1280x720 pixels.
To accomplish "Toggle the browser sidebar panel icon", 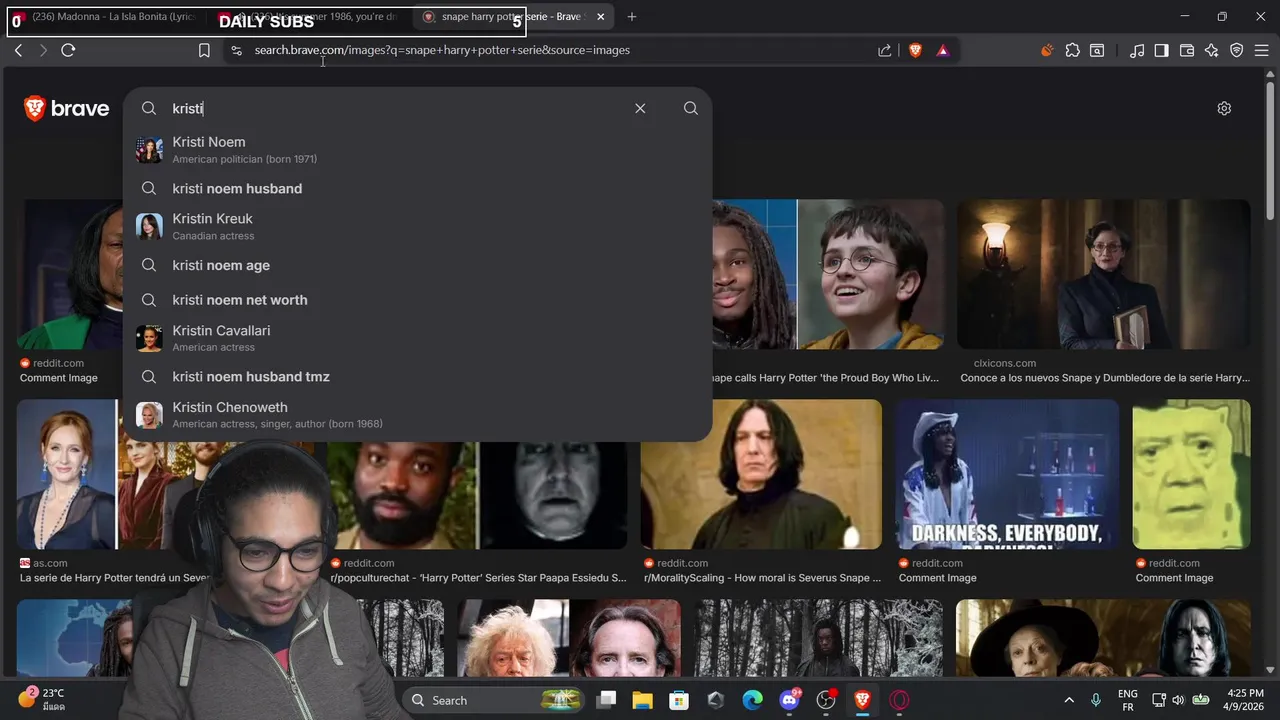I will click(x=1162, y=50).
